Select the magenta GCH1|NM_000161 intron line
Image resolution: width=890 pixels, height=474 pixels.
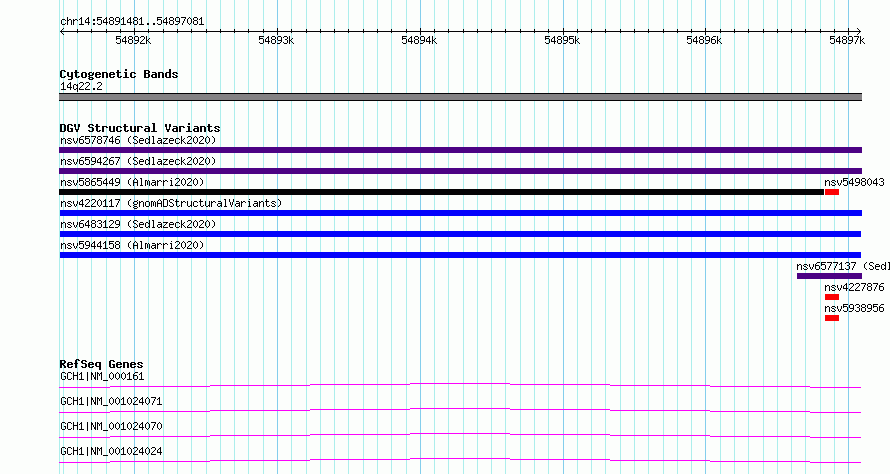click(460, 385)
